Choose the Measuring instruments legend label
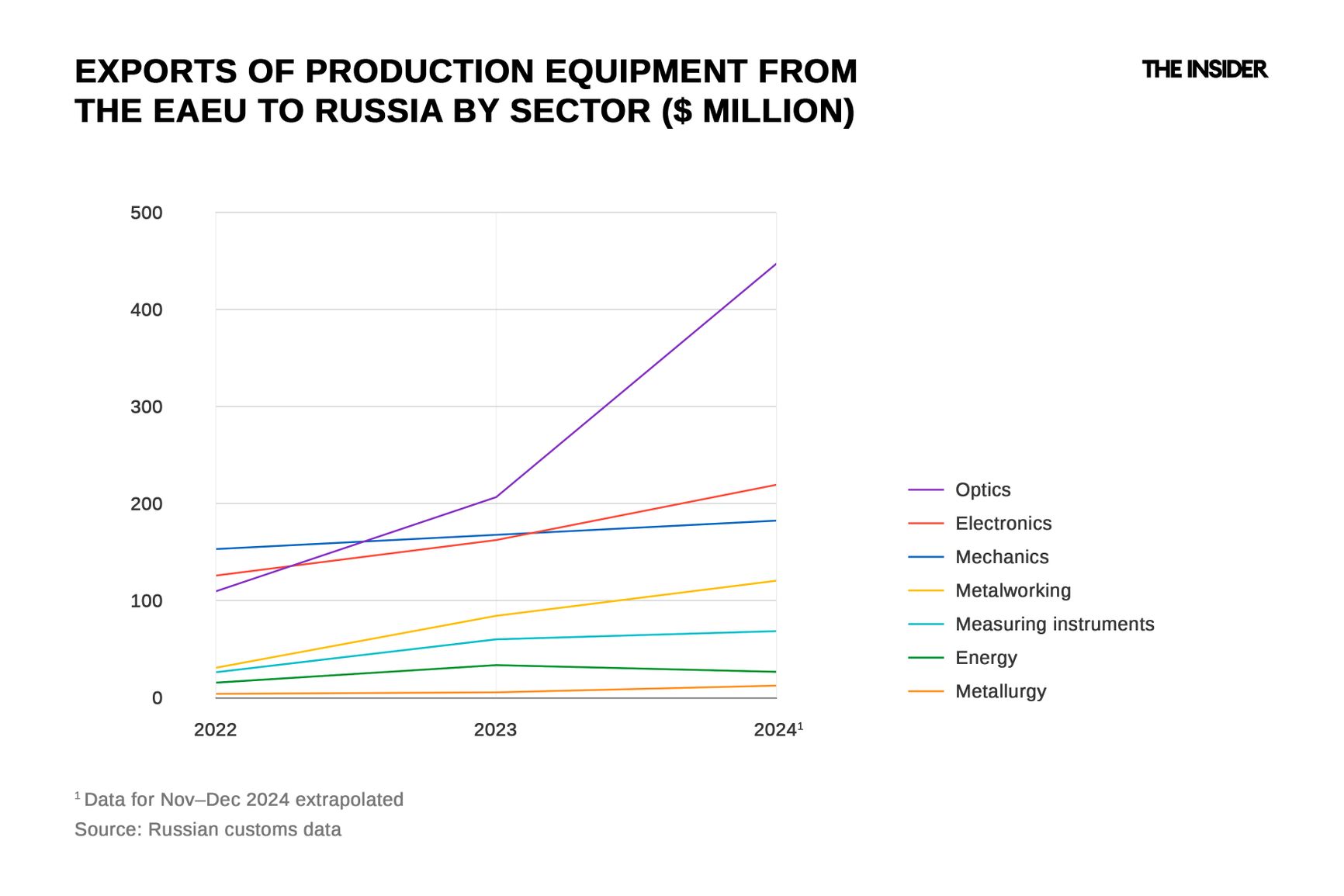Viewport: 1344px width, 896px height. click(x=1054, y=624)
